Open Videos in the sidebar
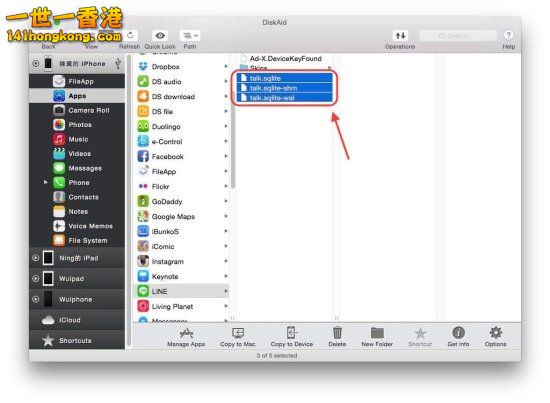This screenshot has height=403, width=550. click(x=77, y=154)
